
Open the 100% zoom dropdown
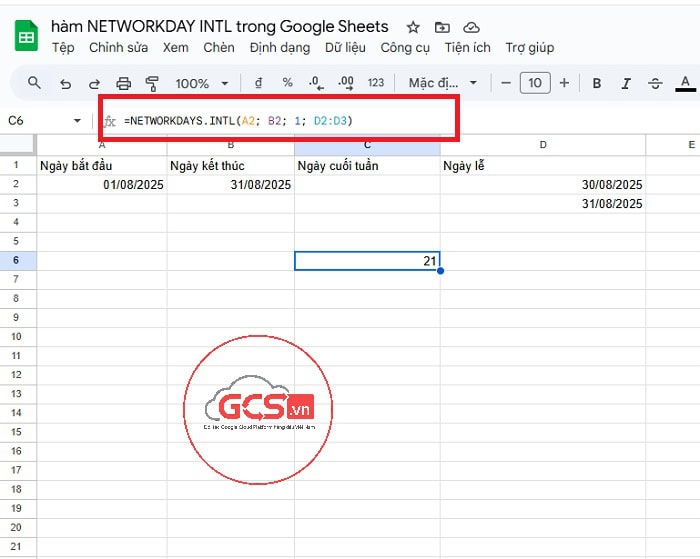tap(202, 84)
